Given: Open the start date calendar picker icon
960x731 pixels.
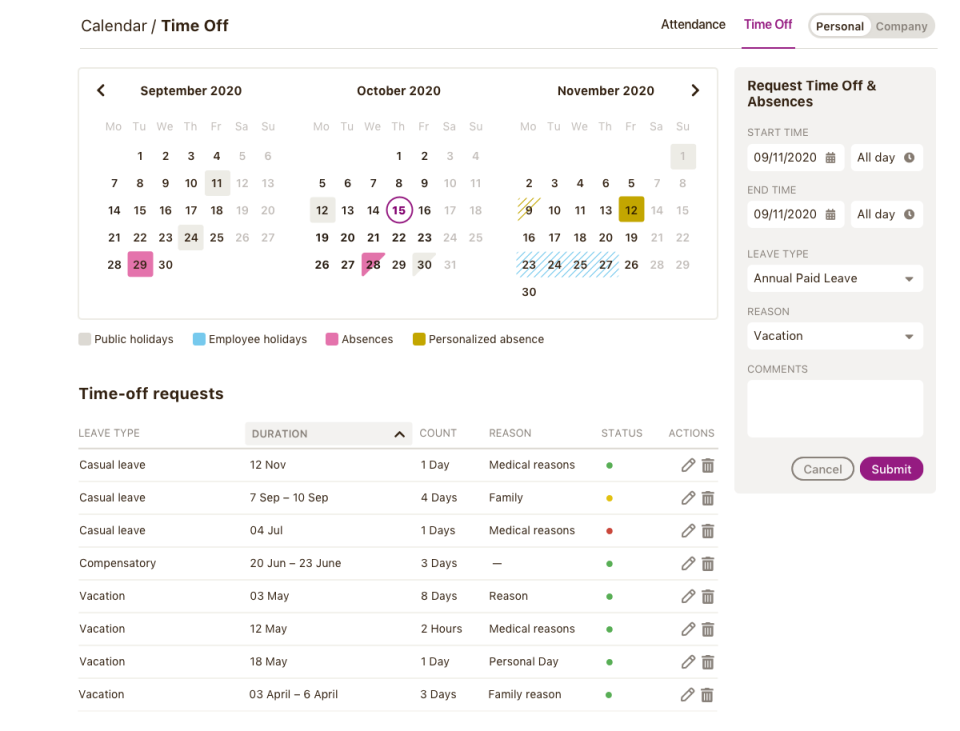Looking at the screenshot, I should [x=830, y=157].
